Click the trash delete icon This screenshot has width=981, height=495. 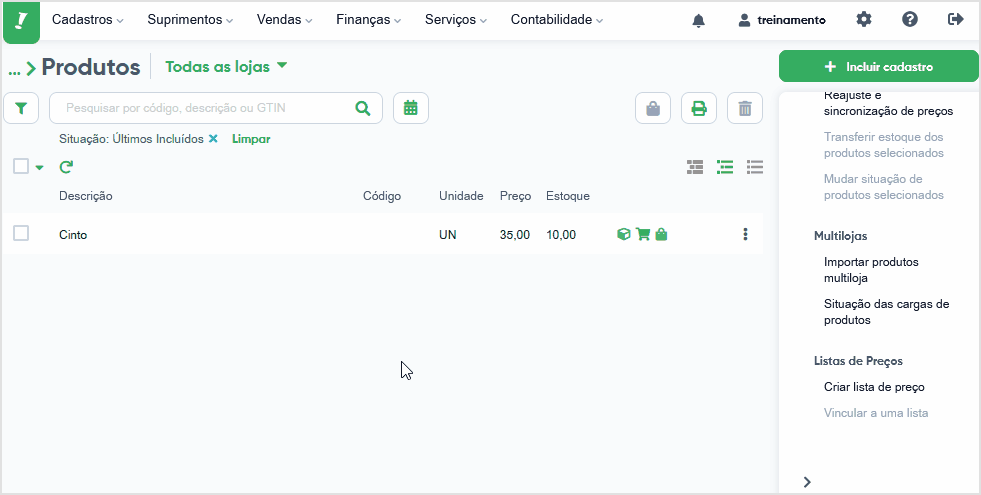[x=745, y=108]
